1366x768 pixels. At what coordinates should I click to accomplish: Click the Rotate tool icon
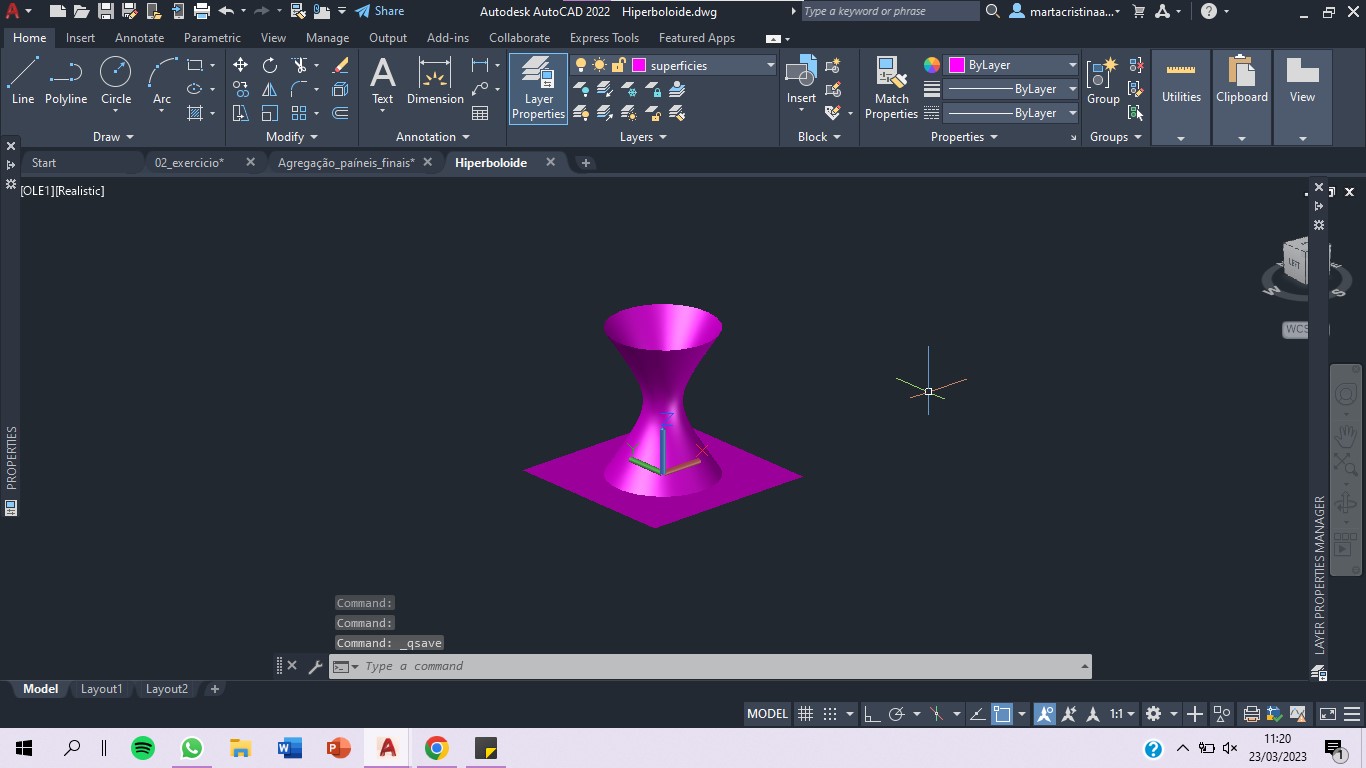270,65
